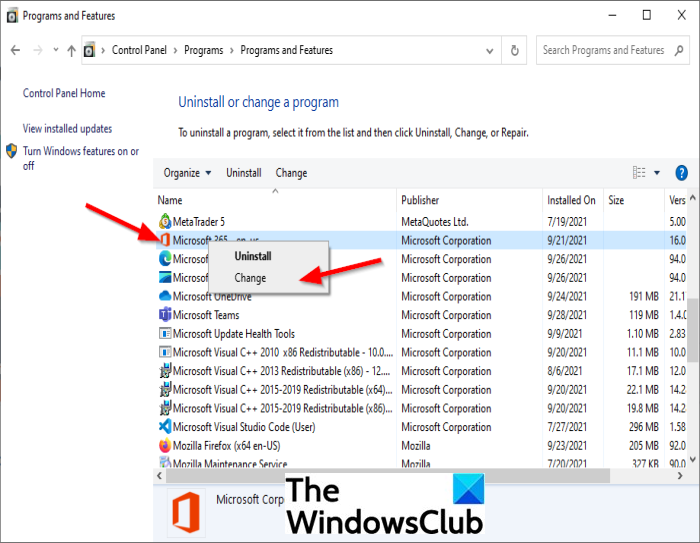The height and width of the screenshot is (543, 700).
Task: Click the horizontal scrollbar thumb
Action: 388,476
